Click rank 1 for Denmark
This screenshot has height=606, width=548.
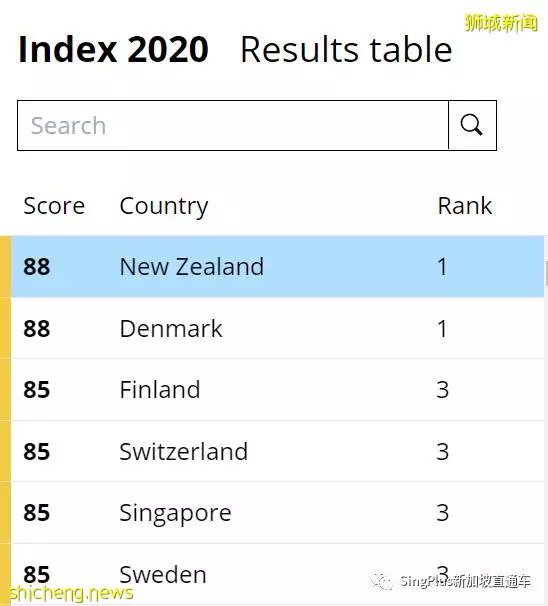click(442, 329)
